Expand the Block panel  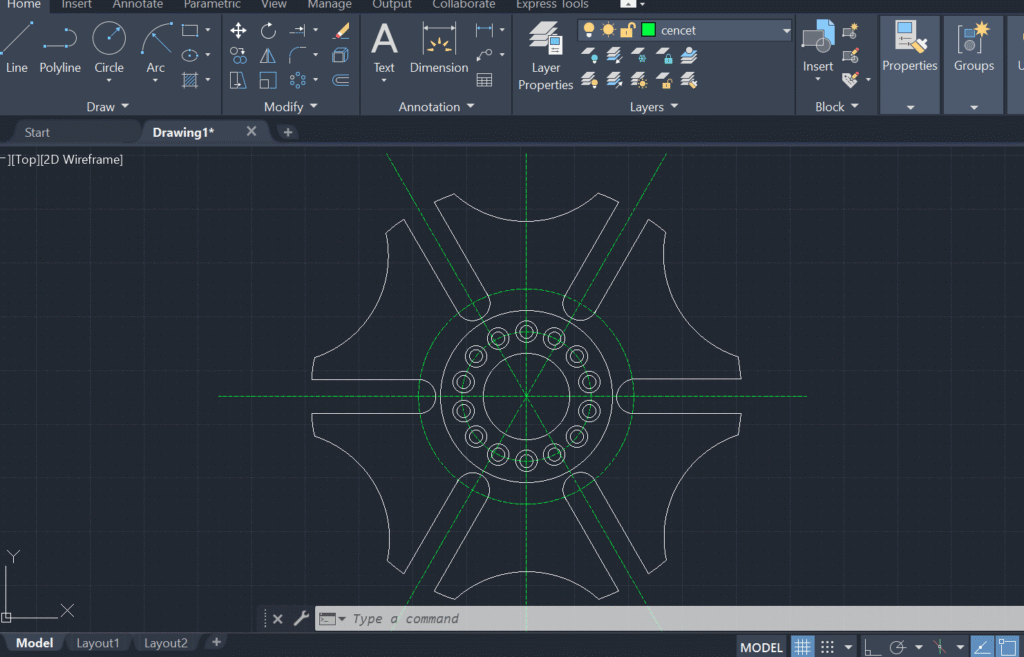tap(837, 106)
